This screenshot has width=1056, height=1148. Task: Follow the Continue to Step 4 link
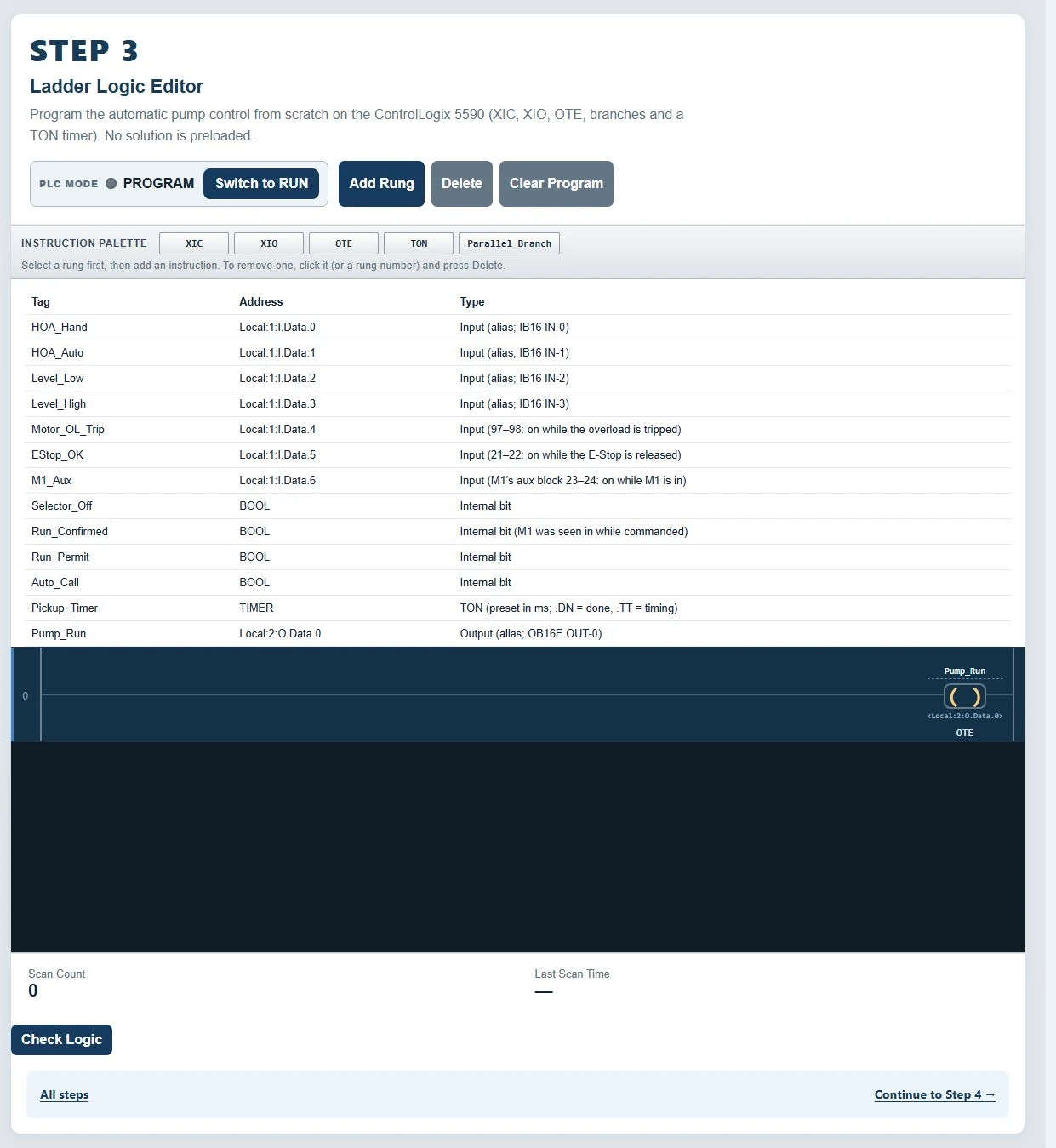pos(935,1095)
